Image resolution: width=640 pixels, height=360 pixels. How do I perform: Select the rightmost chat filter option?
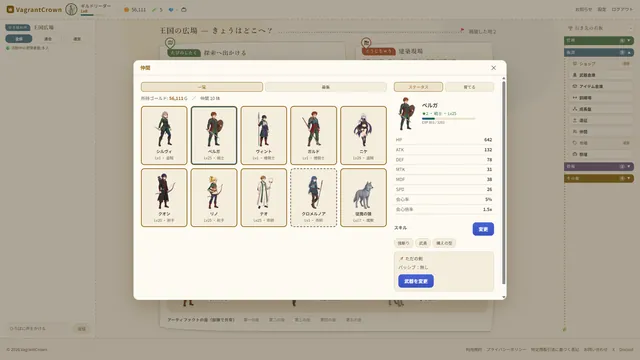point(77,39)
